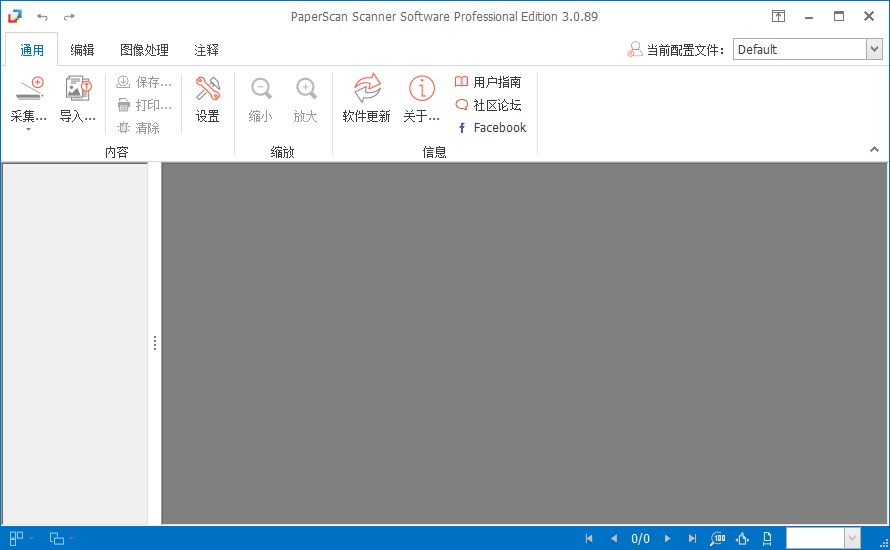890x550 pixels.
Task: Open the 采集 dropdown arrow below the label
Action: tap(28, 129)
